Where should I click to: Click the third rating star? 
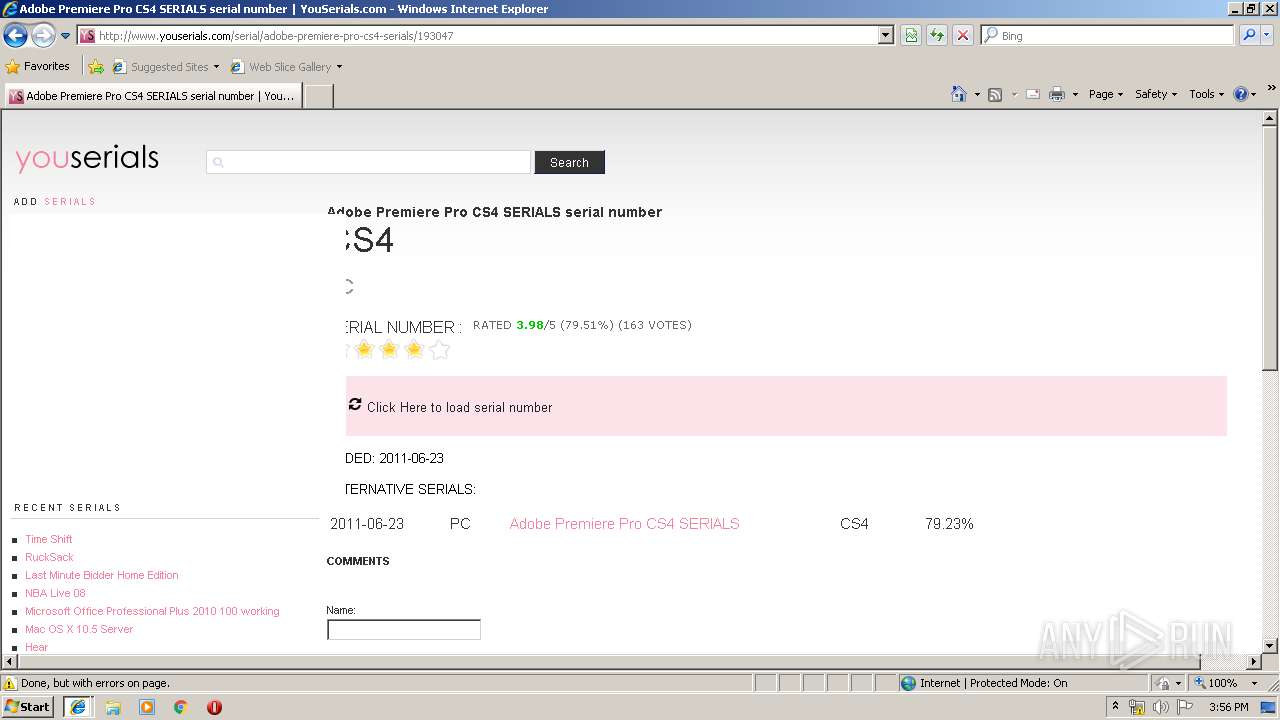click(x=389, y=349)
